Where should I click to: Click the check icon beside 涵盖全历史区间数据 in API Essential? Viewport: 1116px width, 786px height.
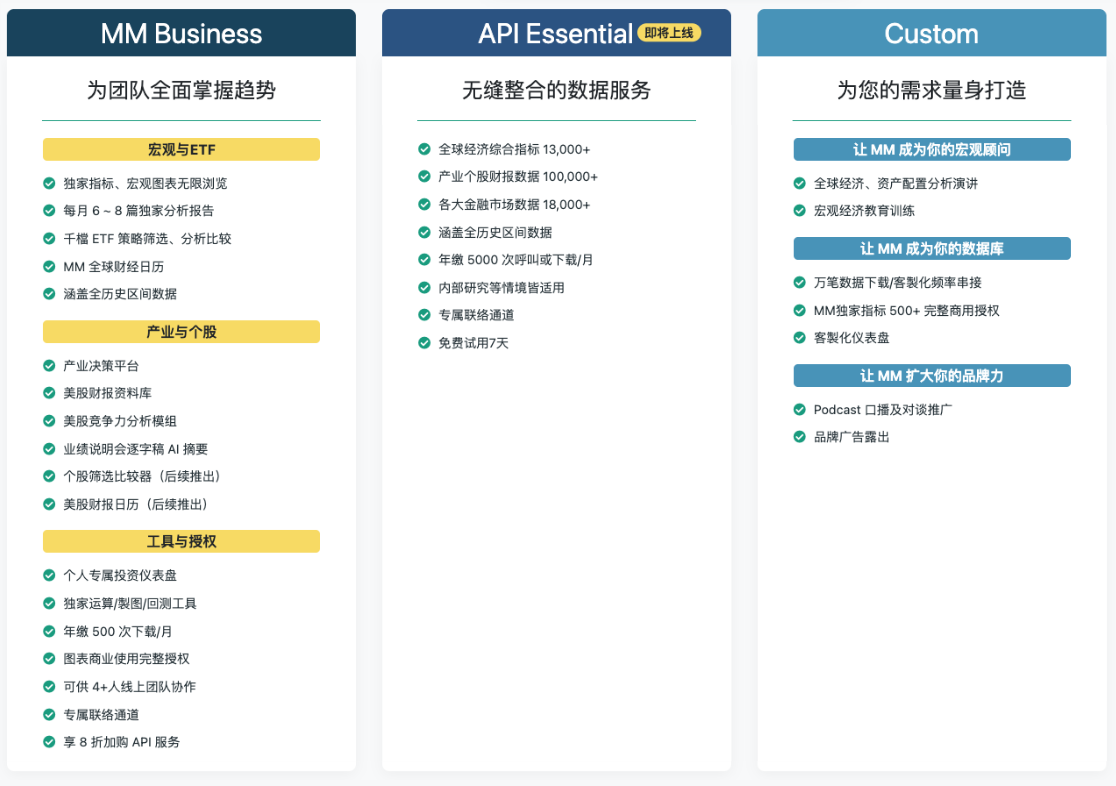(424, 232)
